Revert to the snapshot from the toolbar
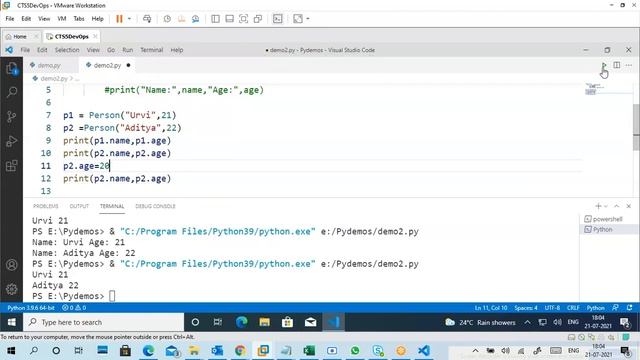Image resolution: width=640 pixels, height=360 pixels. [181, 19]
